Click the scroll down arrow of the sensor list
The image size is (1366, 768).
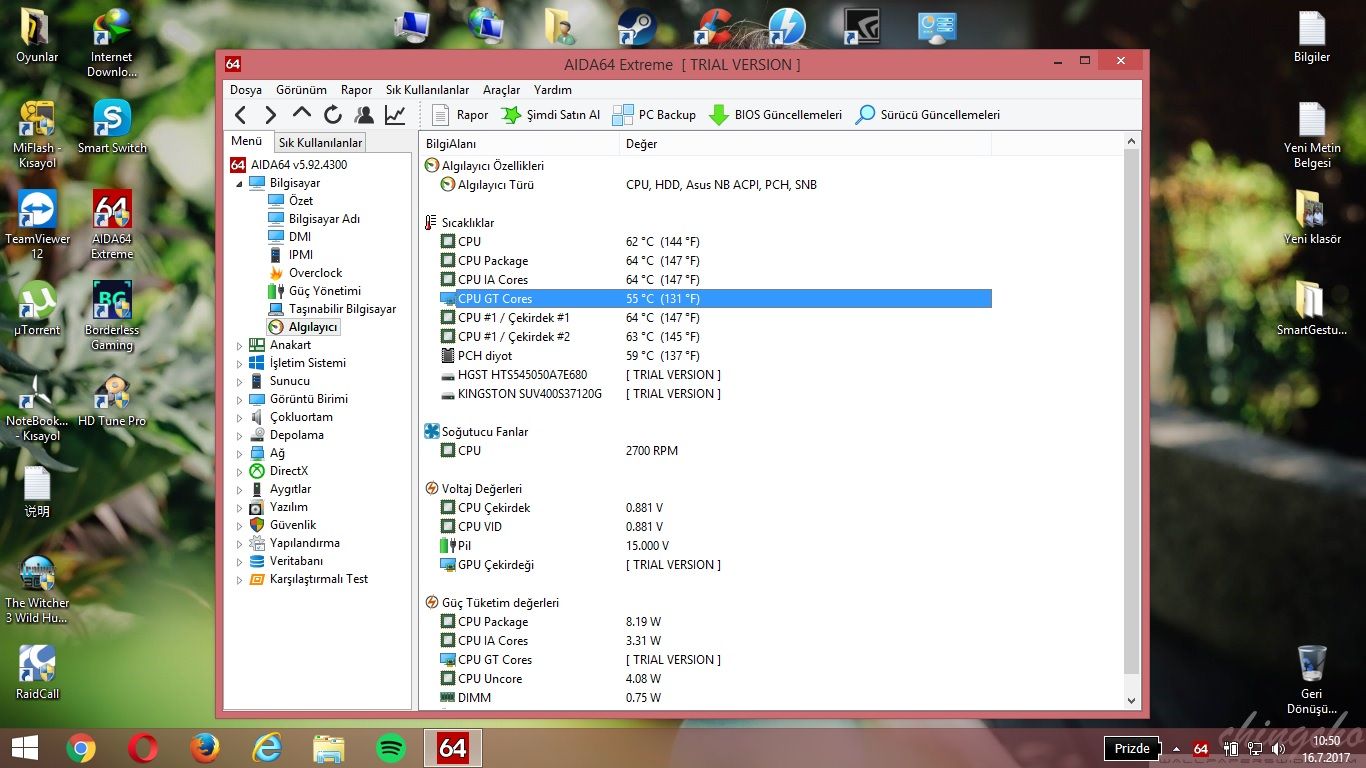pos(1131,702)
